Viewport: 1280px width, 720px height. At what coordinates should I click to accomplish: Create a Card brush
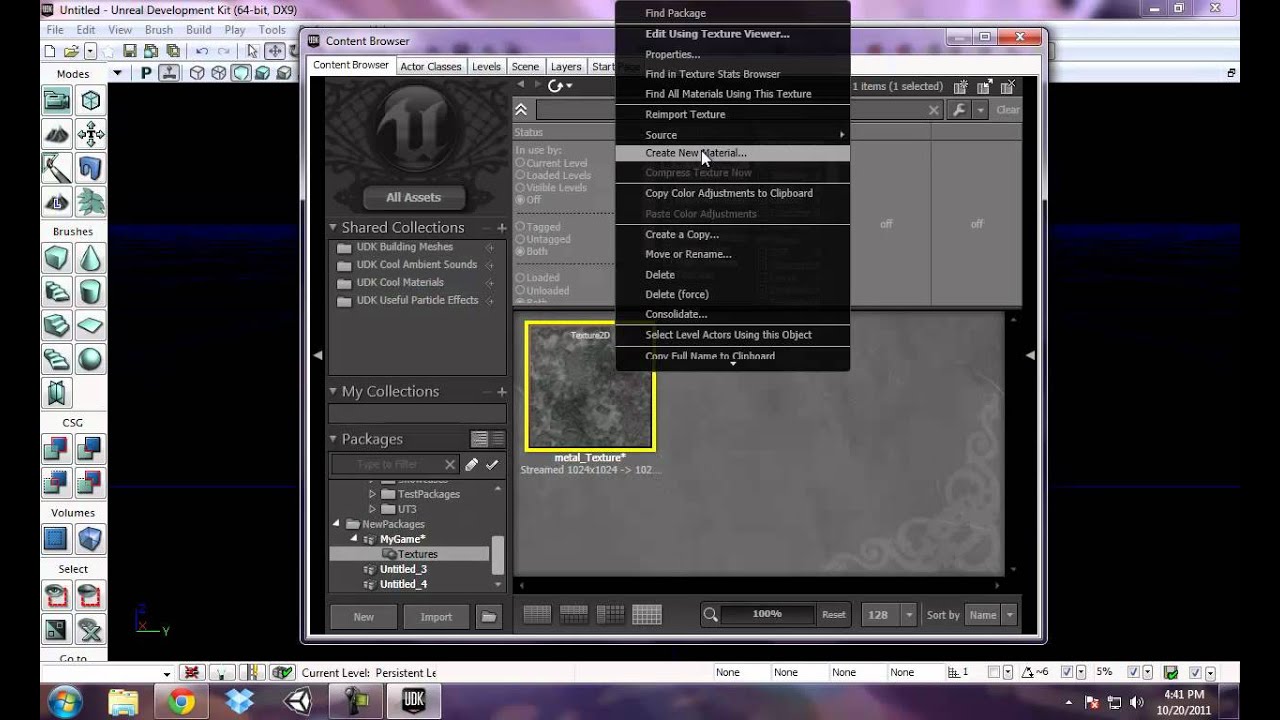(56, 392)
